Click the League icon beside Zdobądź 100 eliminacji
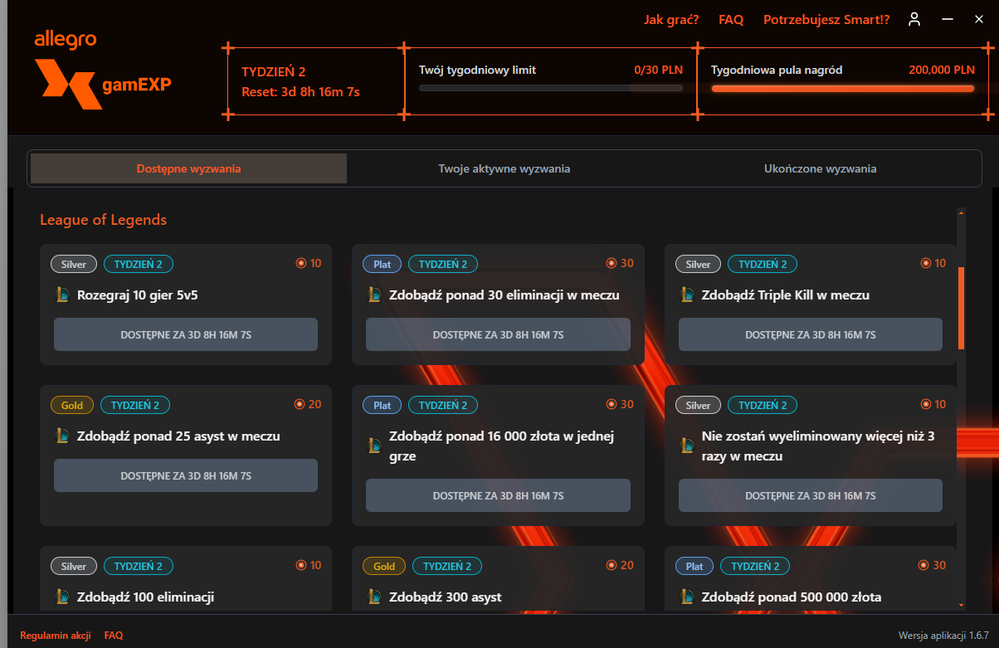 (x=62, y=597)
